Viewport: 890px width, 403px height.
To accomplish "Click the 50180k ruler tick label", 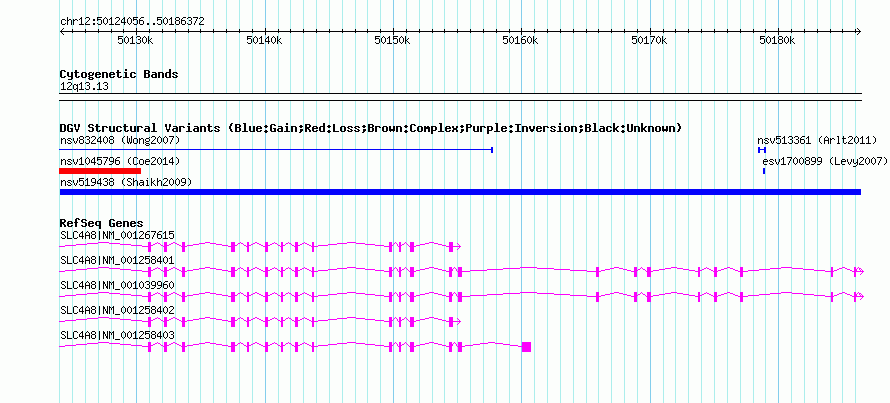I will click(778, 41).
